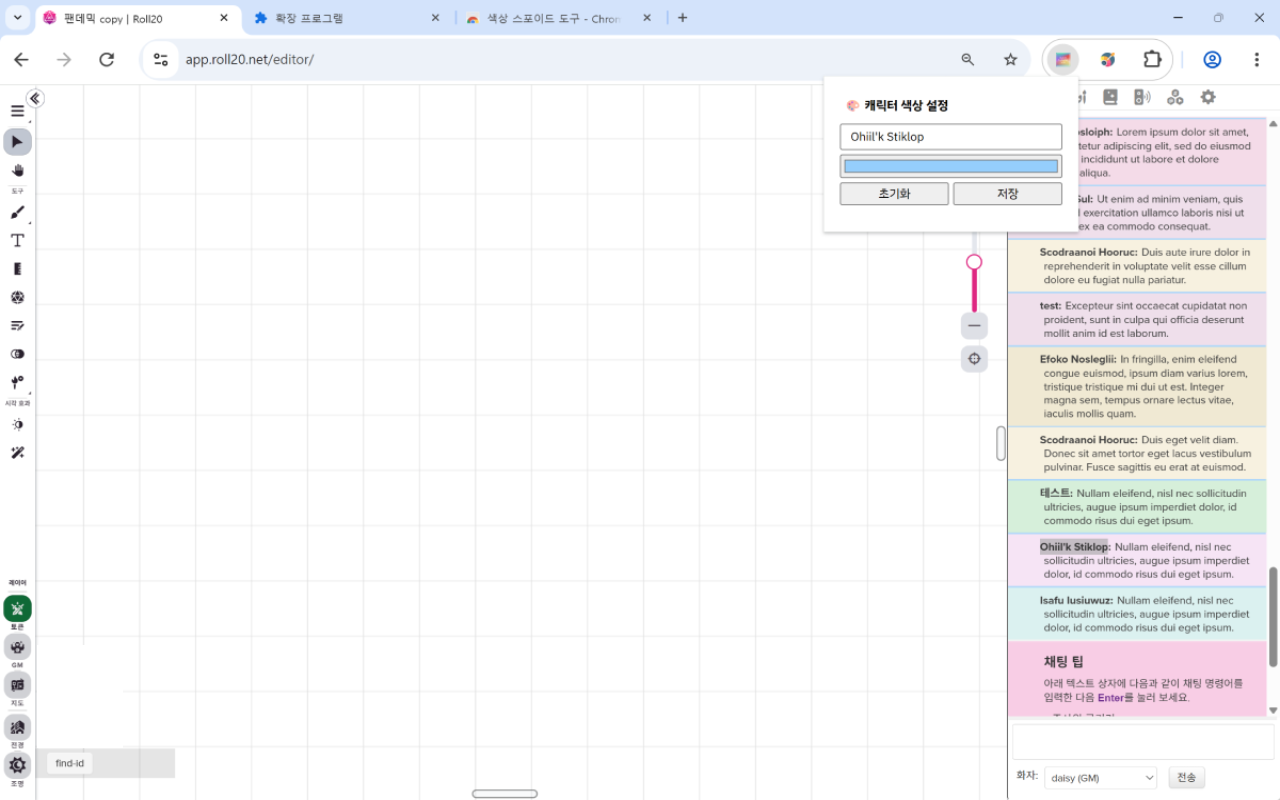
Task: Open the 화자 speaker dropdown daisy (GM)
Action: click(1100, 778)
